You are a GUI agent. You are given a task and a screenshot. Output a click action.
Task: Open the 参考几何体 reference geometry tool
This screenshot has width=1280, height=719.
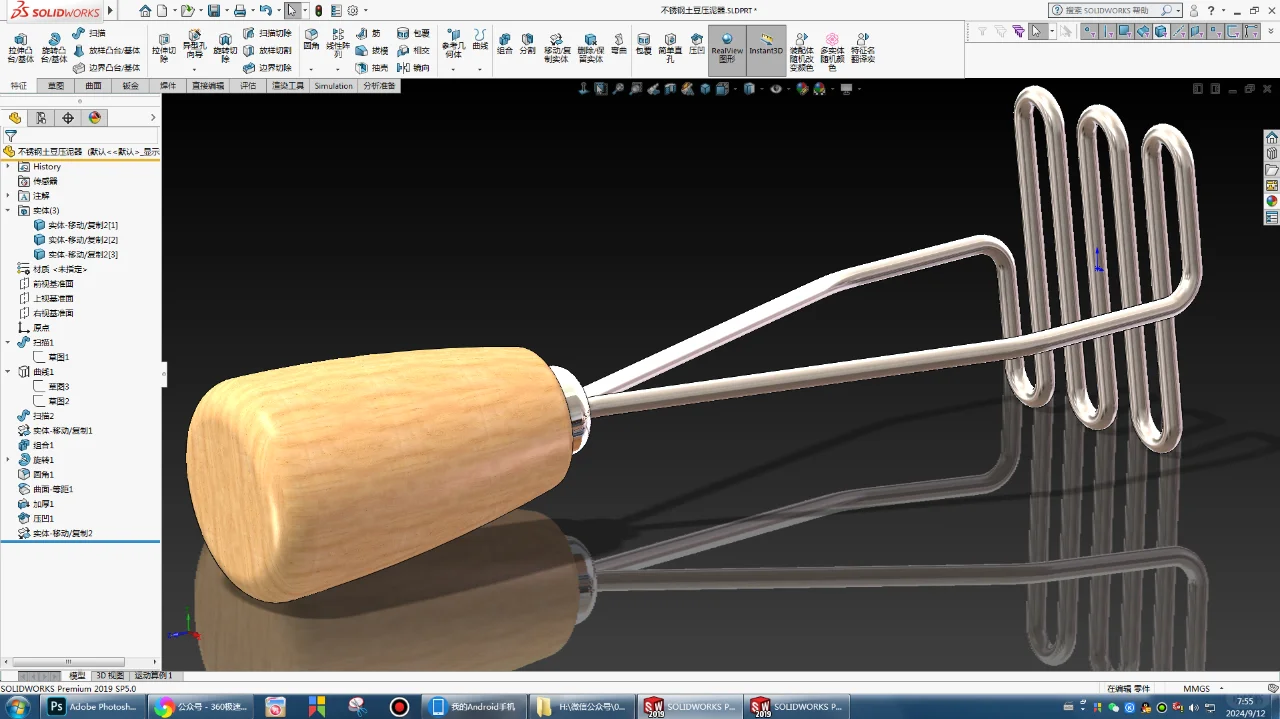pos(453,43)
